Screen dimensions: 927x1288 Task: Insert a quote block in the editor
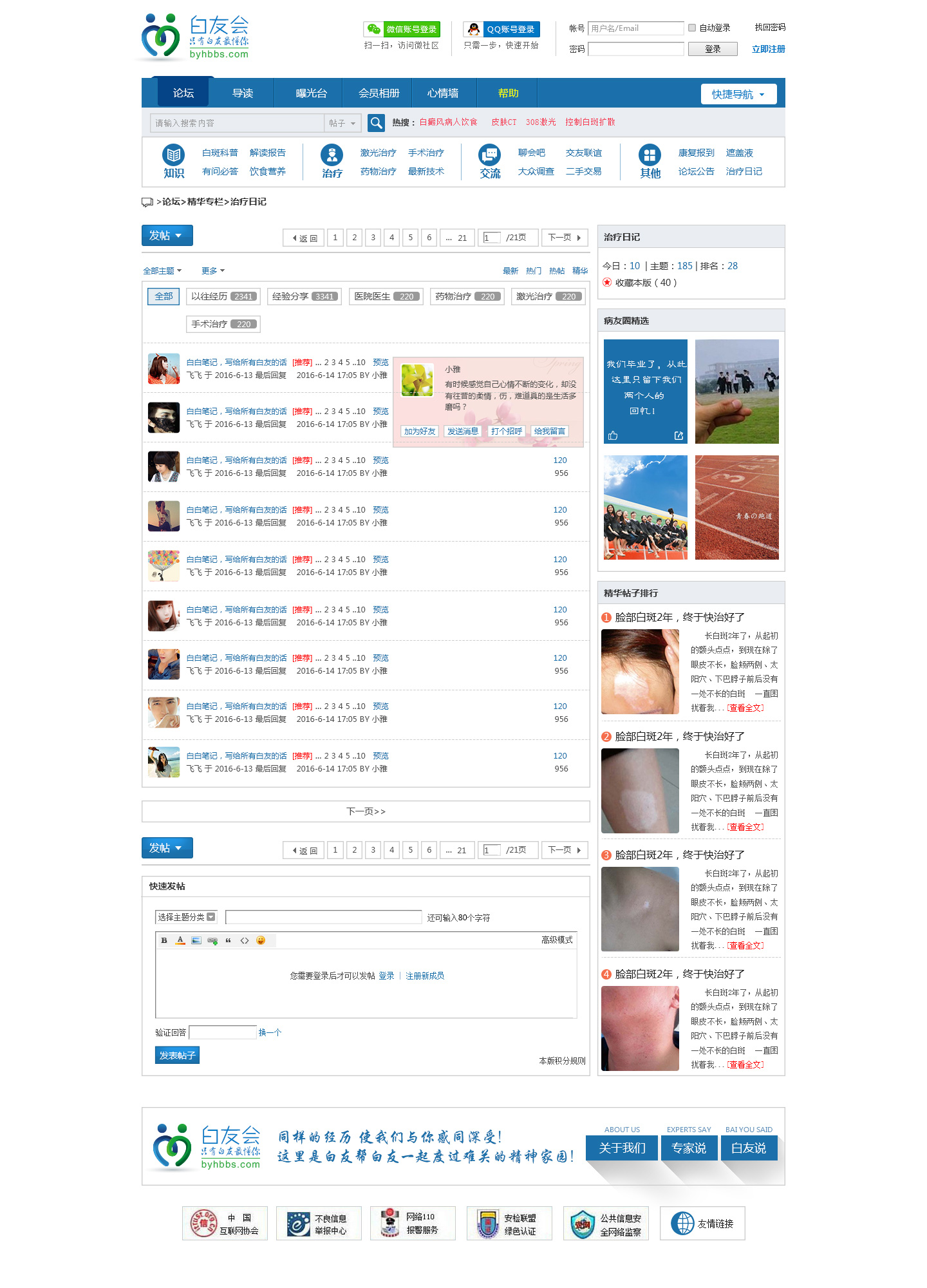point(228,940)
